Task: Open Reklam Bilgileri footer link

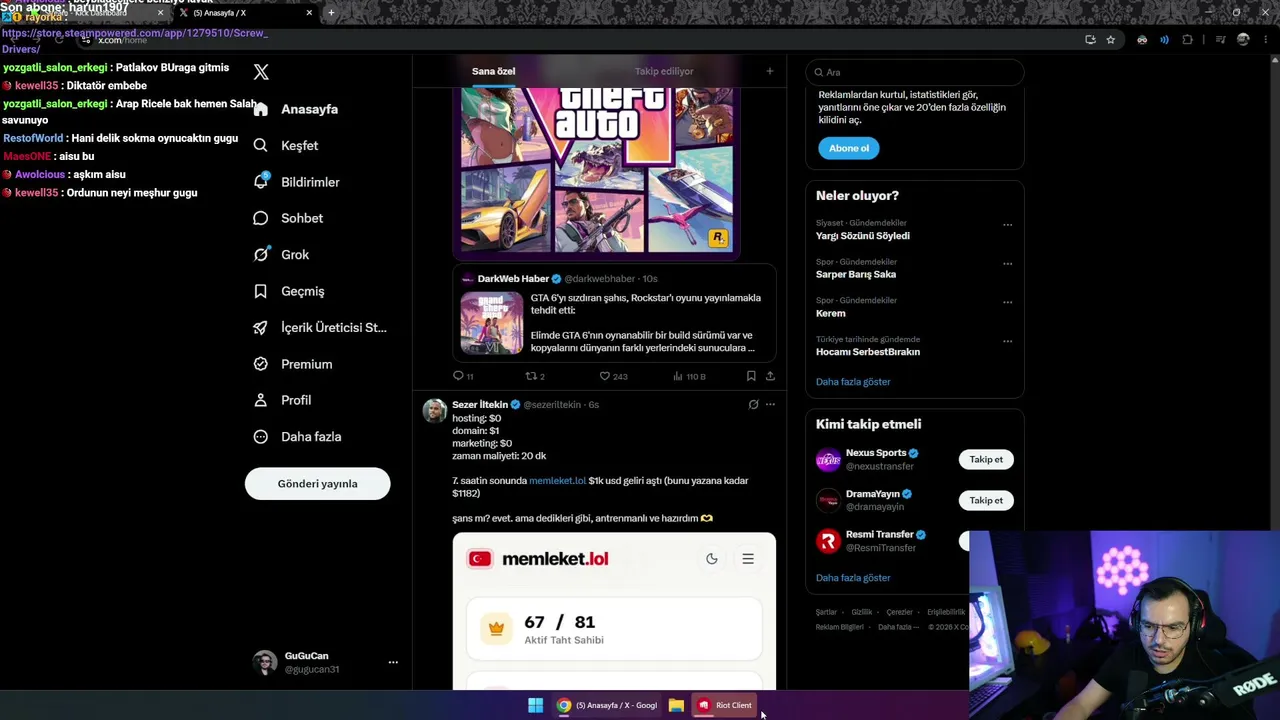Action: click(x=839, y=627)
